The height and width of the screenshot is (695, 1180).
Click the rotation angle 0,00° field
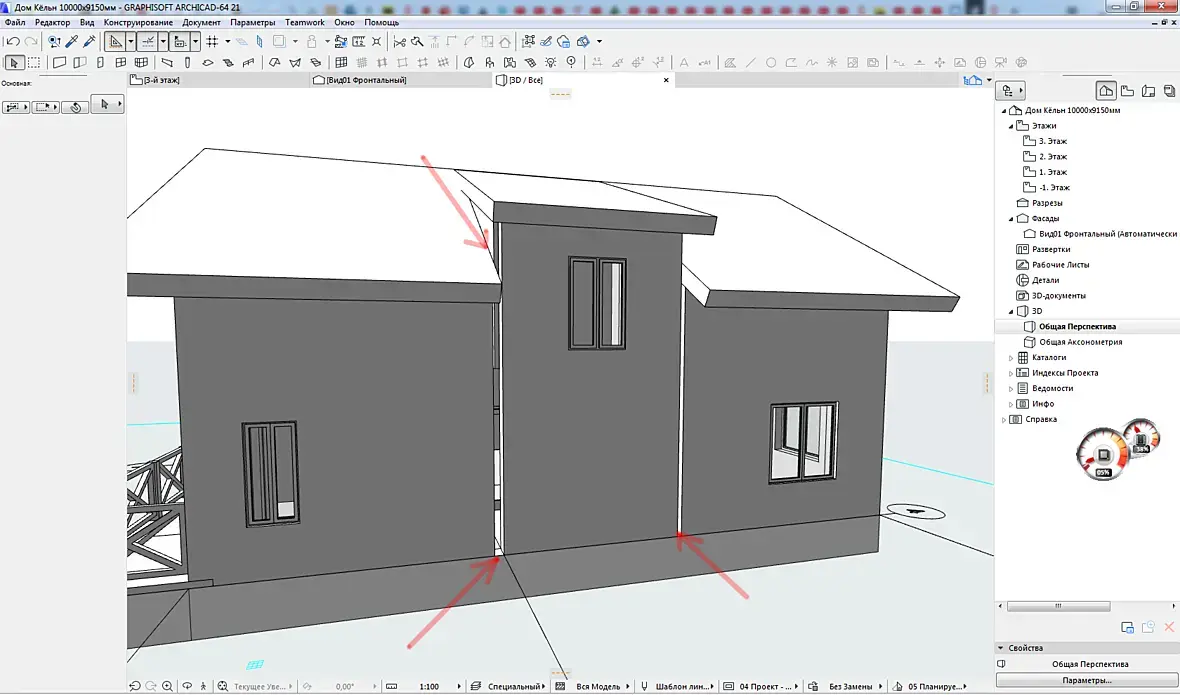tap(345, 686)
